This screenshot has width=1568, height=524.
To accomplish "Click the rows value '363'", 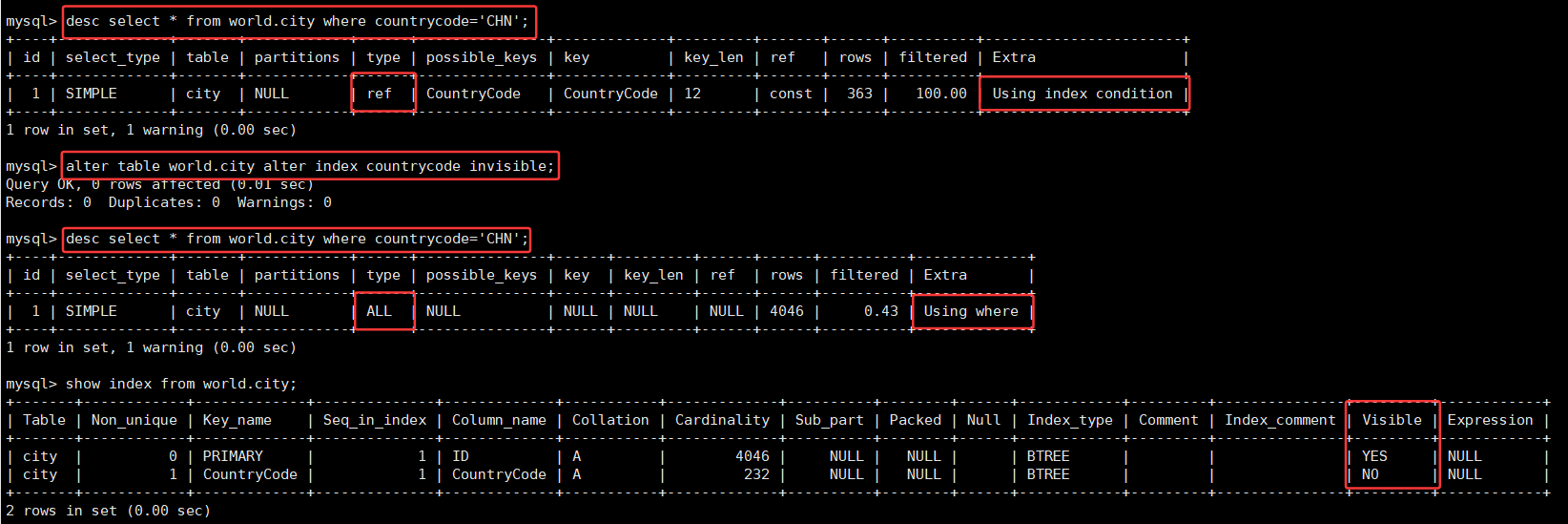I will (859, 94).
